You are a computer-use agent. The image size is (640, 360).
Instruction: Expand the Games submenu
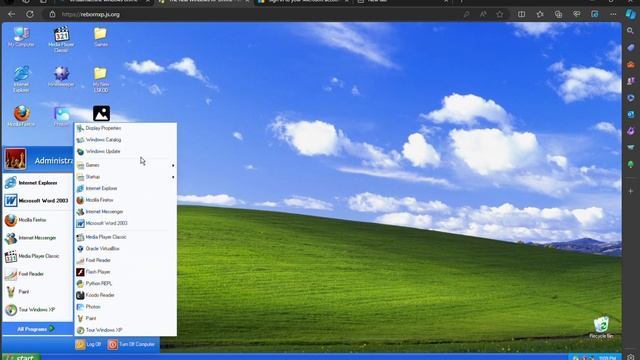click(x=125, y=165)
